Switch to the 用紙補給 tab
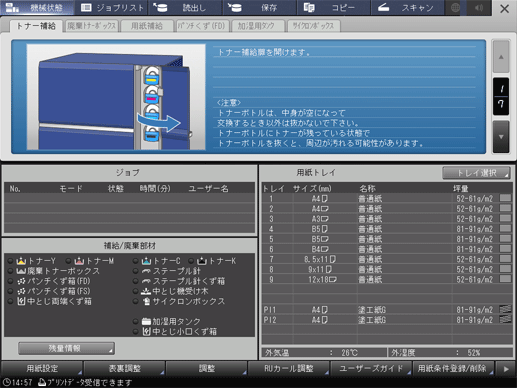Viewport: 517px width, 388px height. pyautogui.click(x=147, y=26)
